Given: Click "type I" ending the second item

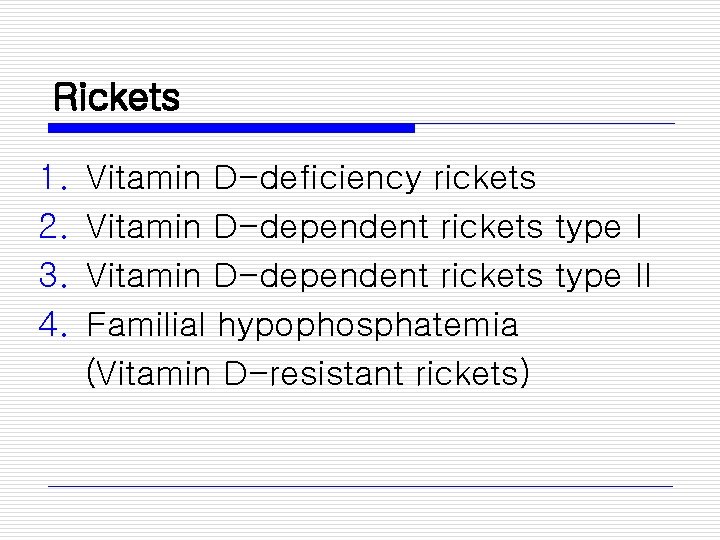Looking at the screenshot, I should [x=599, y=228].
